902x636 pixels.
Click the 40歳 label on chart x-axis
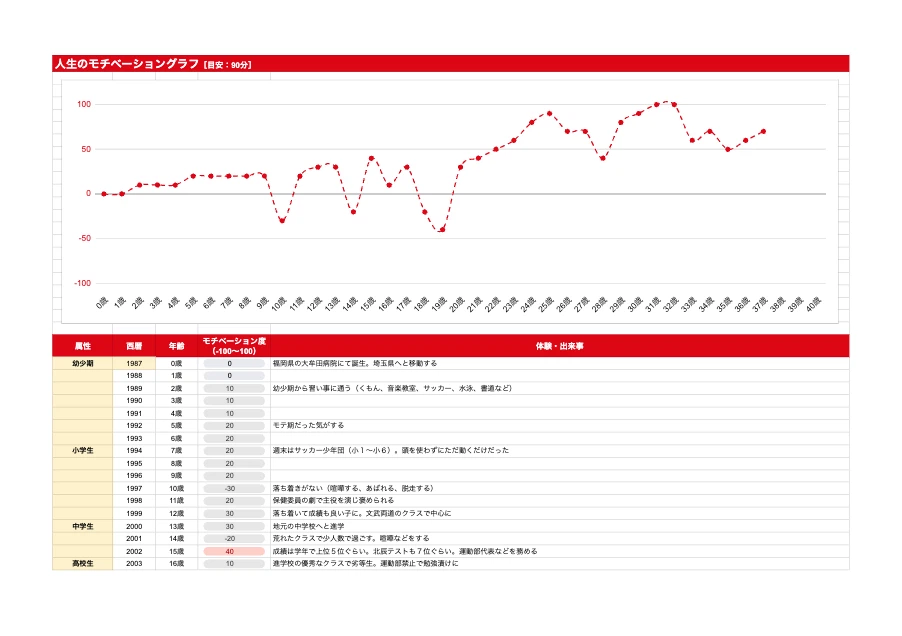coord(813,304)
